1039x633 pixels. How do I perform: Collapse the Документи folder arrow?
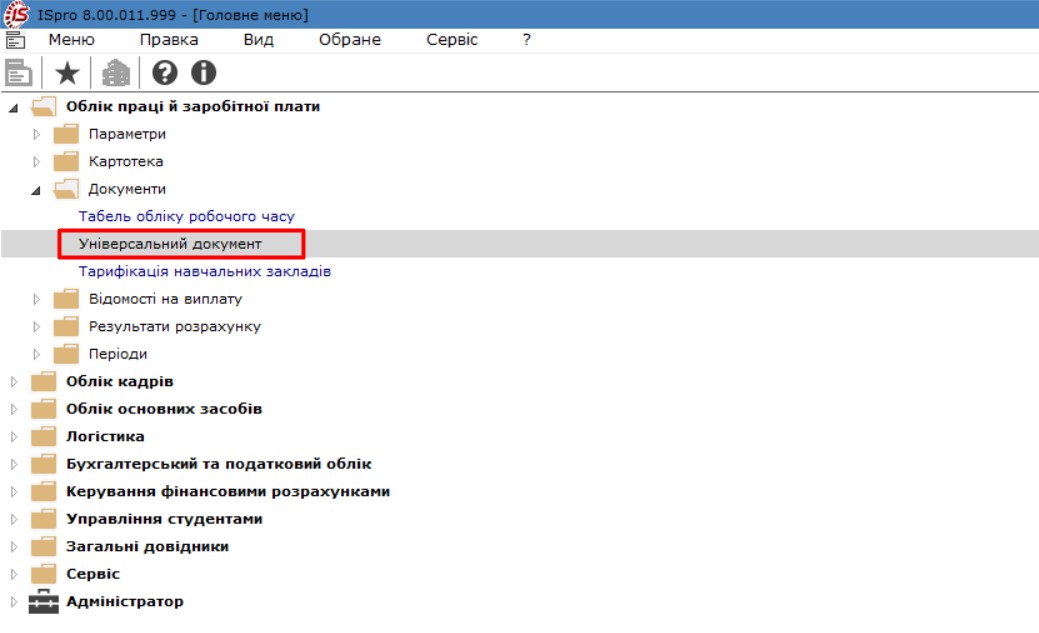(x=37, y=189)
